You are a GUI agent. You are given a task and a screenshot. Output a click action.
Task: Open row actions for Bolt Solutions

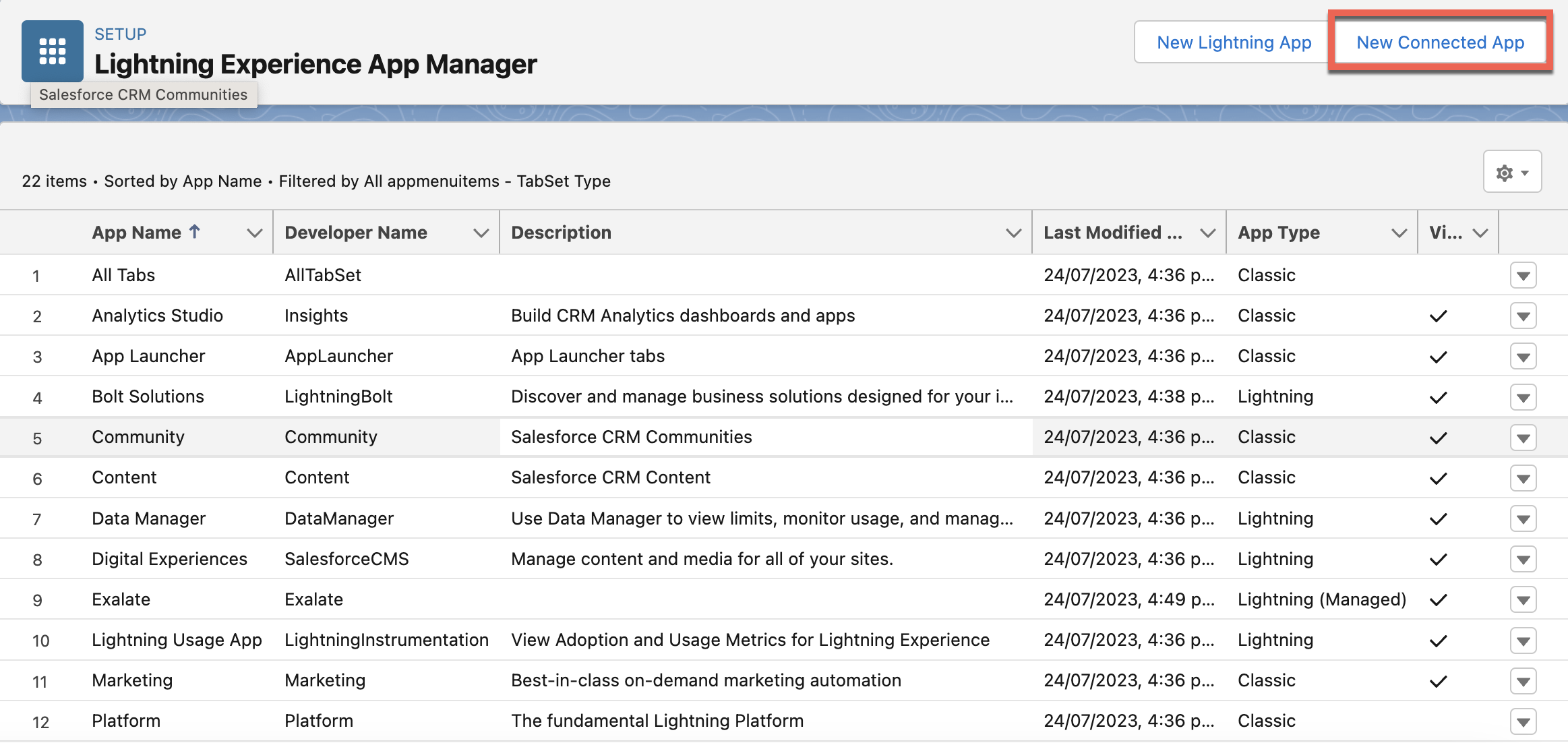click(1523, 397)
